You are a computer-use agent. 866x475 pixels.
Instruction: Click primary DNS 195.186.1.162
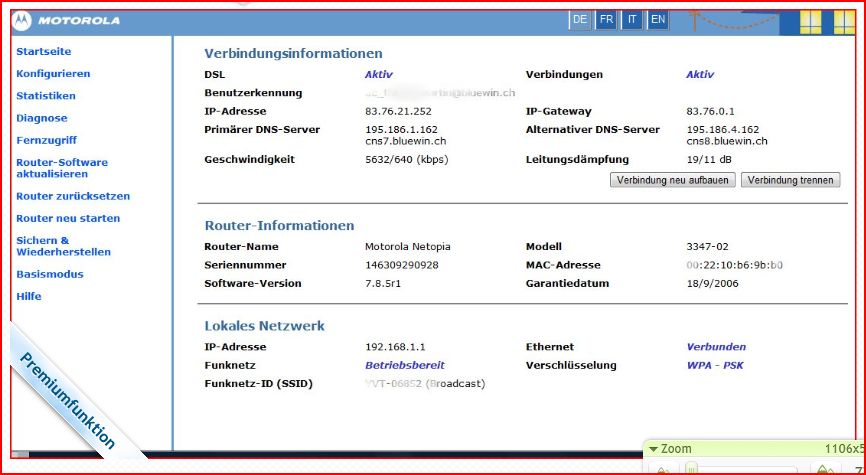[x=402, y=129]
